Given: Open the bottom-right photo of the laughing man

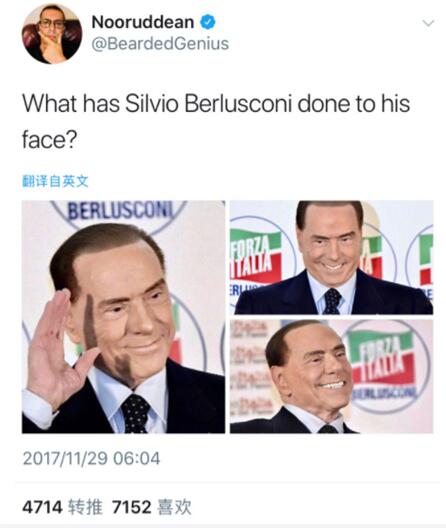Looking at the screenshot, I should [331, 376].
